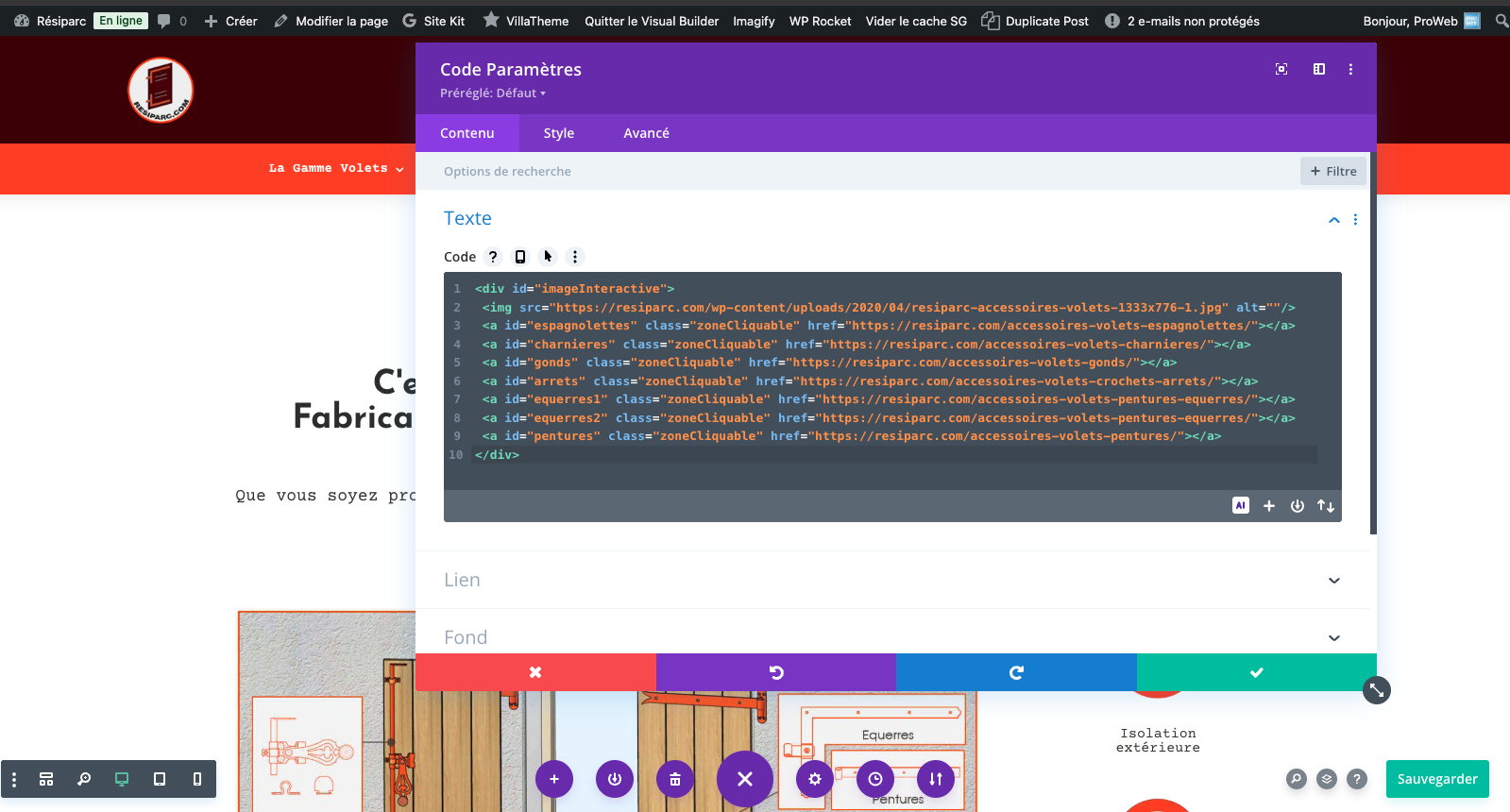The width and height of the screenshot is (1510, 812).
Task: Click the fullscreen expand modal icon
Action: pyautogui.click(x=1281, y=69)
